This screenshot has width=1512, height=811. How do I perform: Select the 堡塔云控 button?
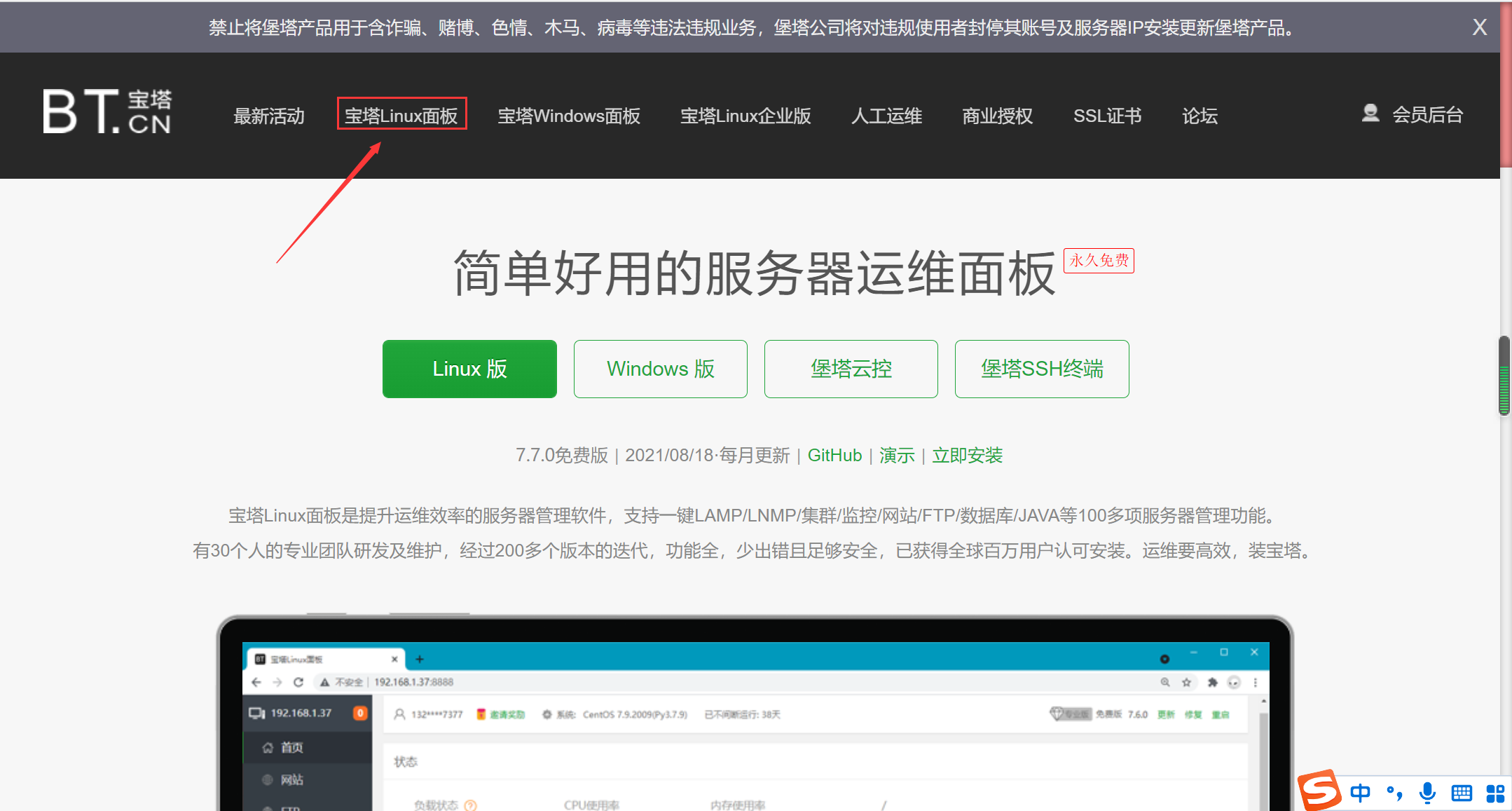pos(851,369)
